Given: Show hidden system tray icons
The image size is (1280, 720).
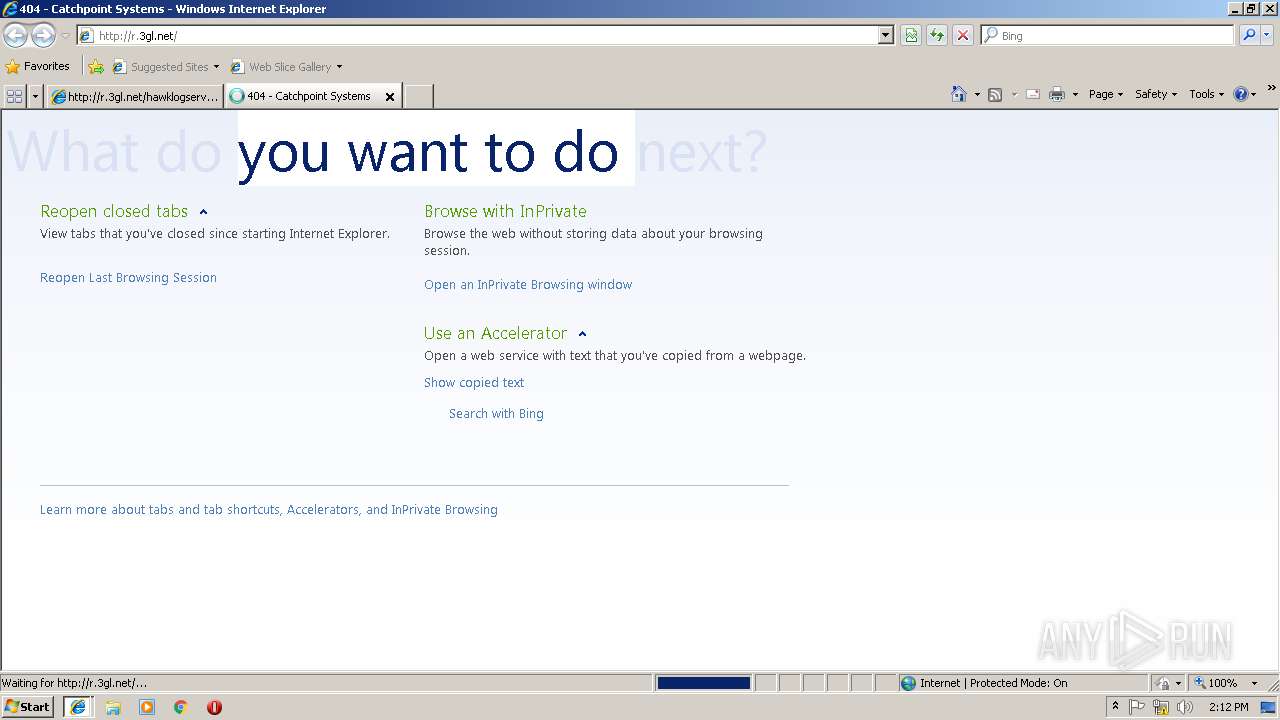Looking at the screenshot, I should (1115, 707).
